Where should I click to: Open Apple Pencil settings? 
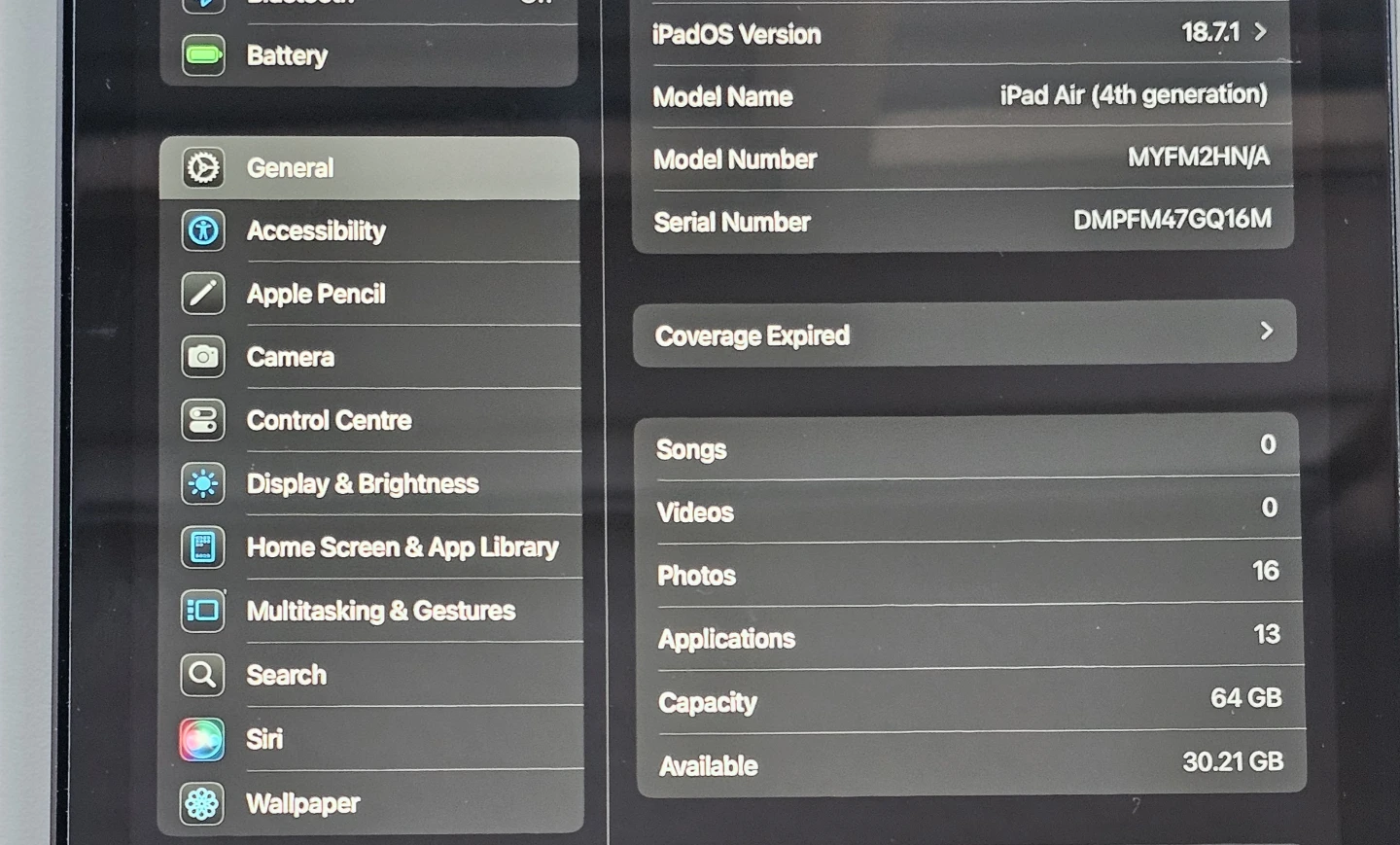(369, 294)
